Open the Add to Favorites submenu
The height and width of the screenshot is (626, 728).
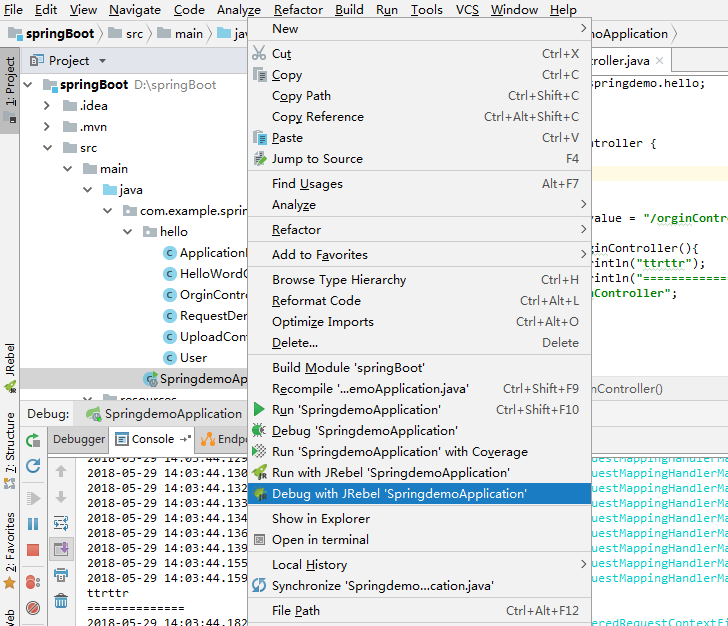pos(420,254)
